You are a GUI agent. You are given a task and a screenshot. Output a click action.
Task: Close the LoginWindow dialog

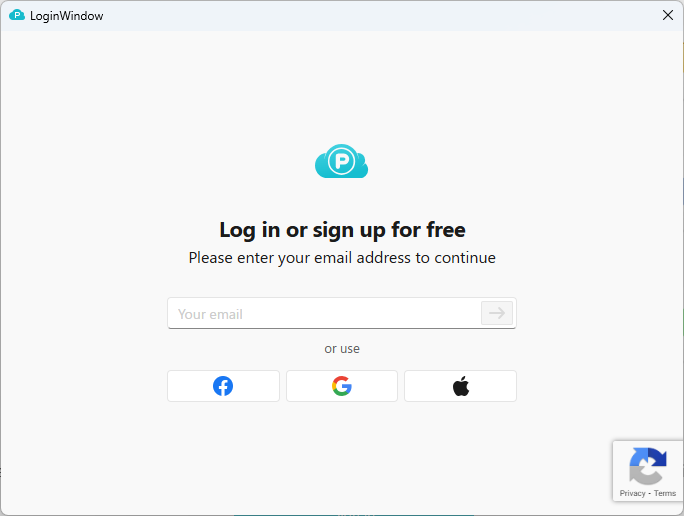[667, 15]
